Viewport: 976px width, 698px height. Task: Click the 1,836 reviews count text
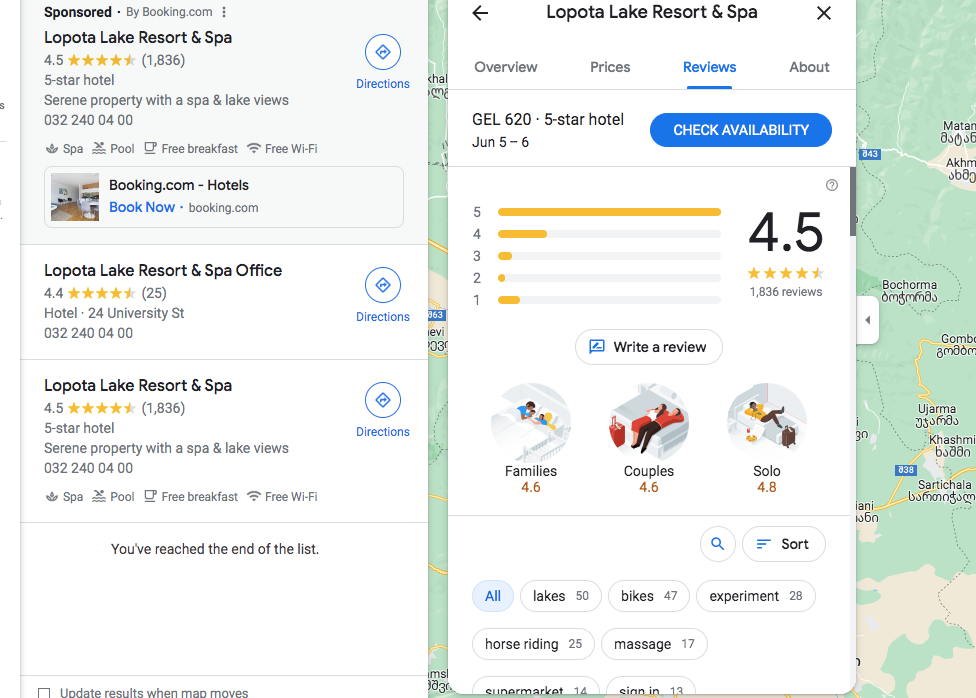[x=786, y=292]
